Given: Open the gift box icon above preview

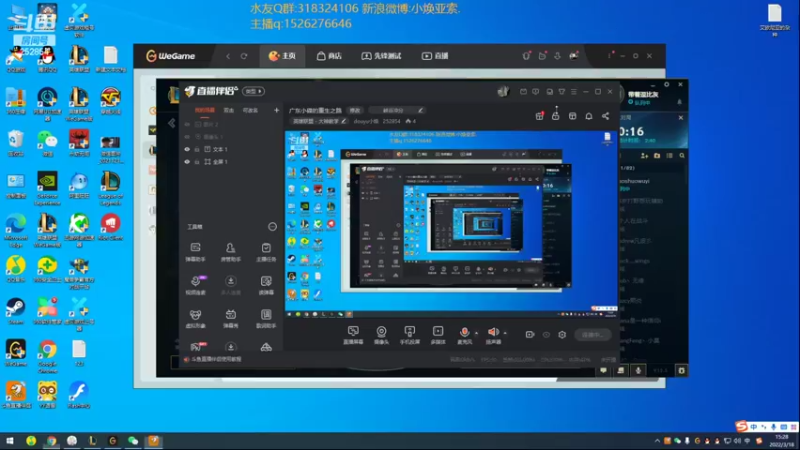Looking at the screenshot, I should tap(539, 116).
